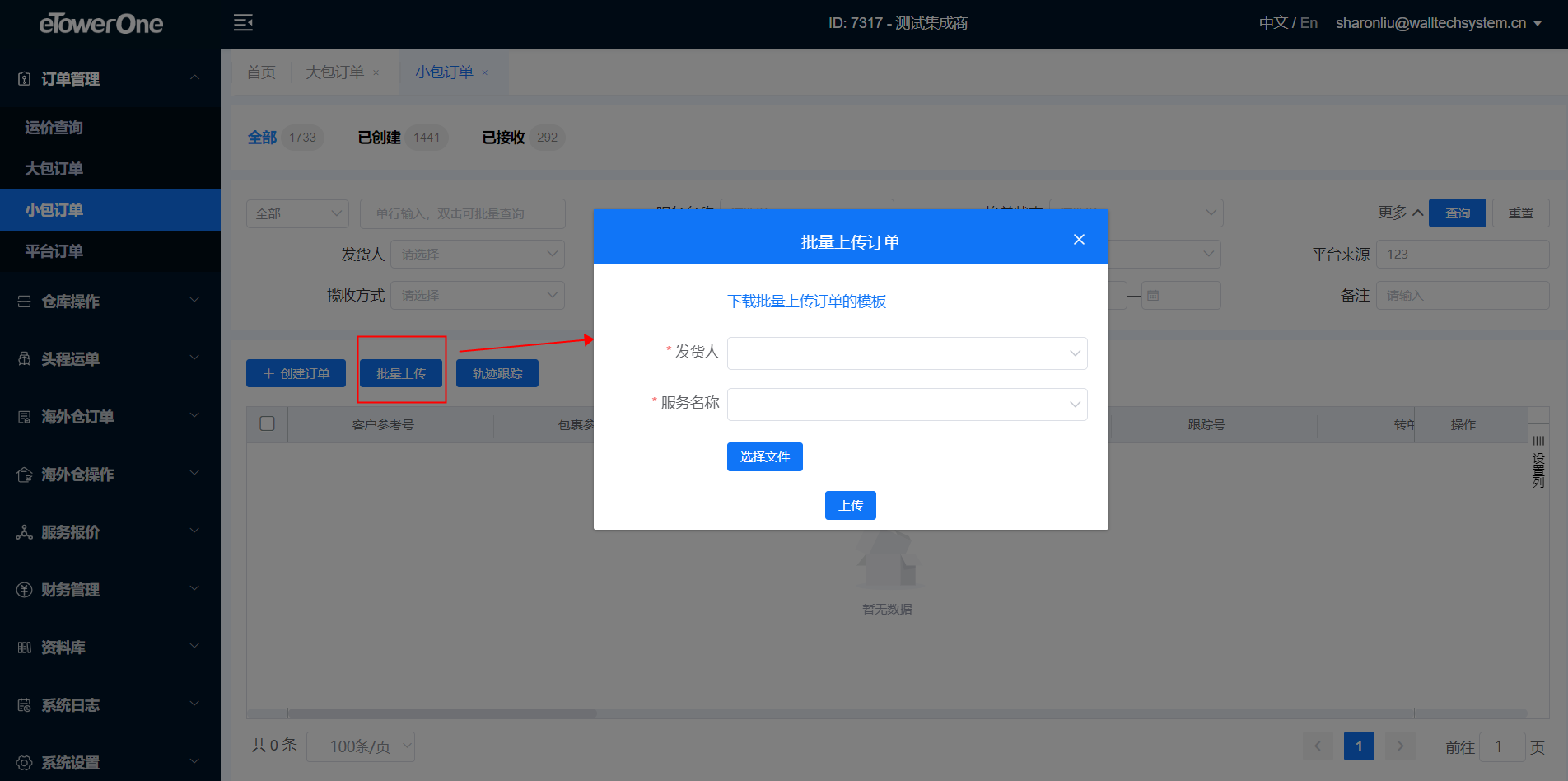This screenshot has height=781, width=1568.
Task: Go to next page arrow
Action: point(1400,746)
